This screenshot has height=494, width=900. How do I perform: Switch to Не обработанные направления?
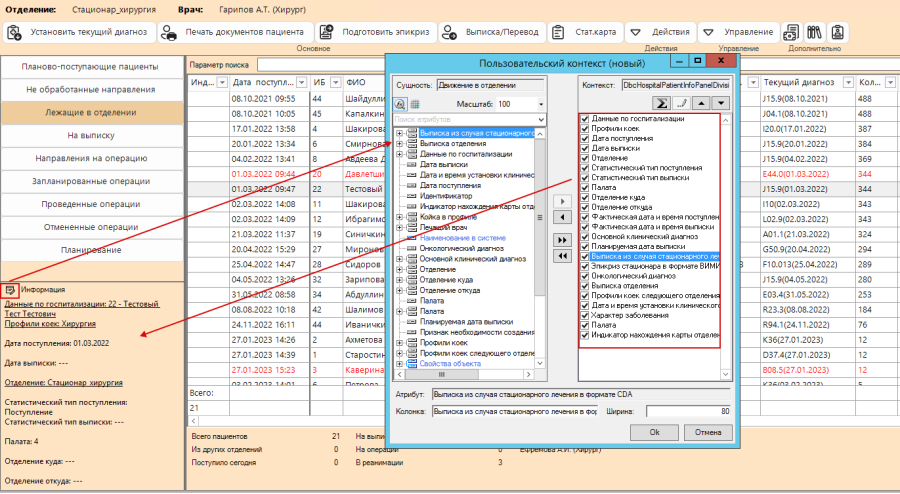coord(90,90)
